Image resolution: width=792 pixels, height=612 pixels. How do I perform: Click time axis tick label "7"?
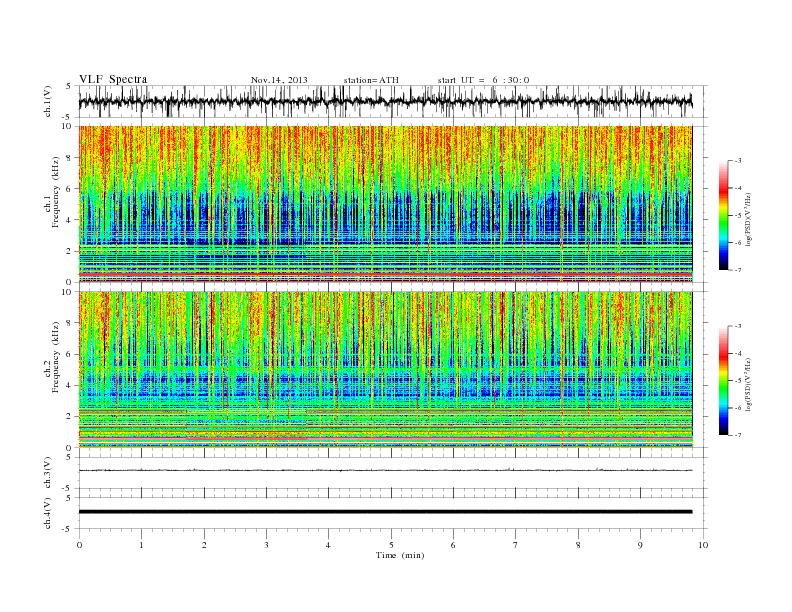pyautogui.click(x=516, y=545)
